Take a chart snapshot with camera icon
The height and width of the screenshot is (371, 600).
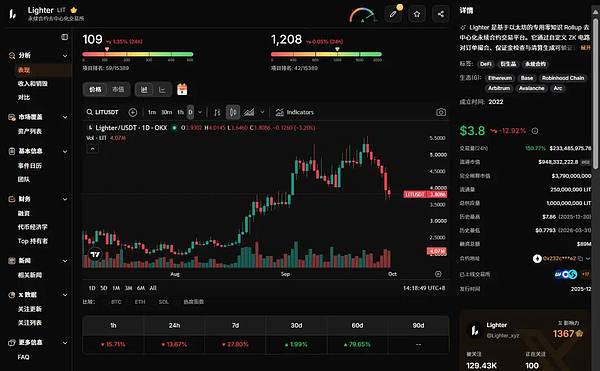441,112
